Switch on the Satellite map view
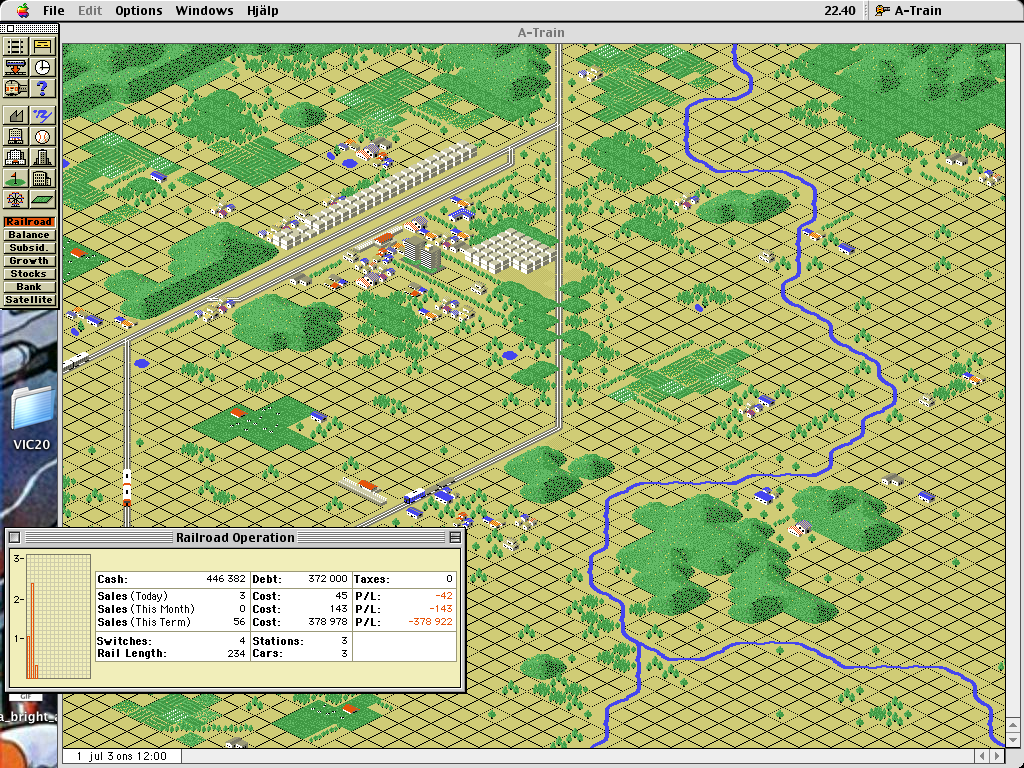 click(x=29, y=300)
